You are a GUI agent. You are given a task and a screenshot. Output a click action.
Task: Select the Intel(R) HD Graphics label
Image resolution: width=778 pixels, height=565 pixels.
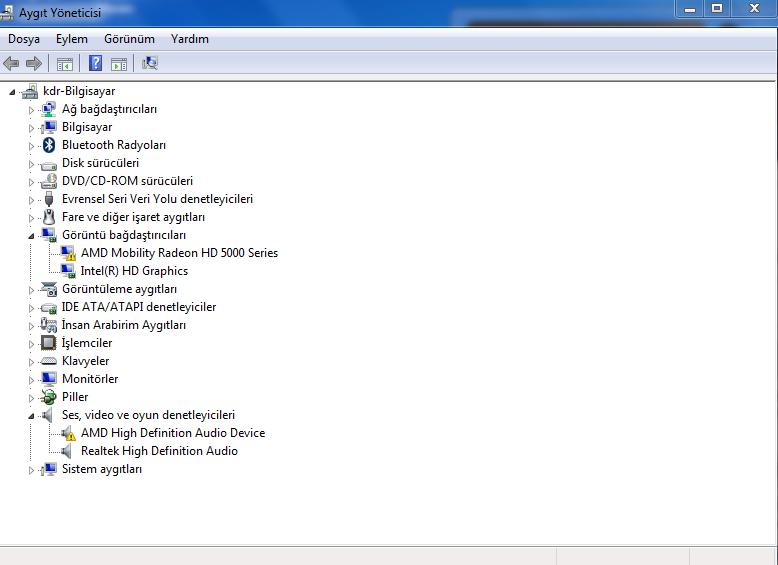click(x=134, y=271)
